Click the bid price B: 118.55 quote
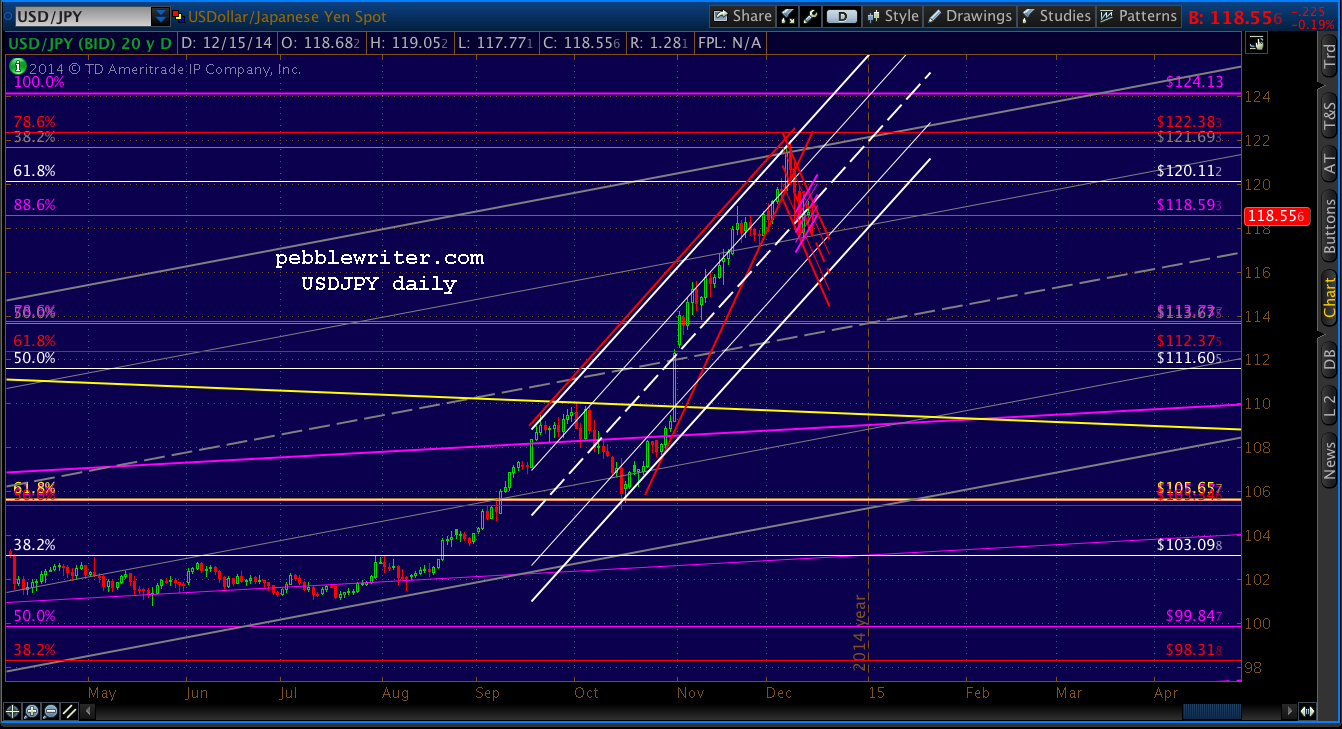 pos(1238,16)
